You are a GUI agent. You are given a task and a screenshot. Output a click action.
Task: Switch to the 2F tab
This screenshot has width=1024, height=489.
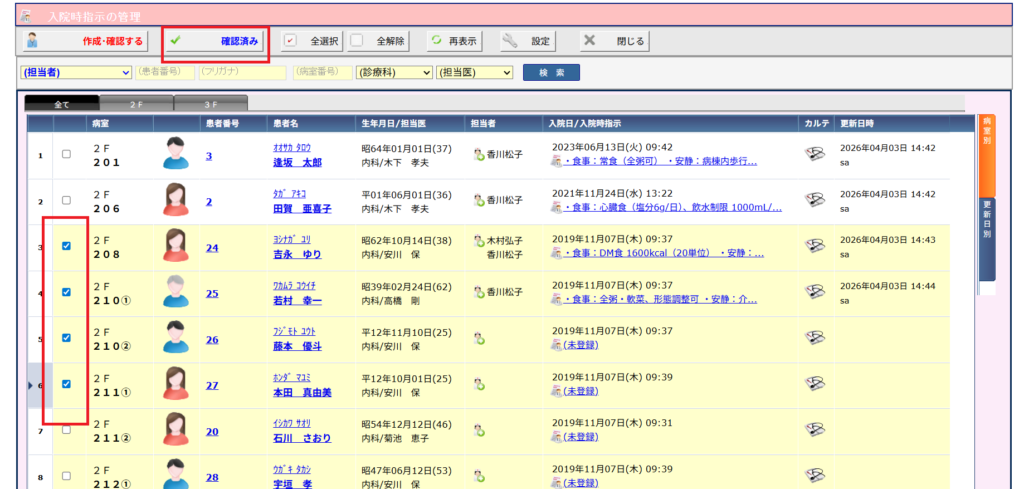[136, 103]
